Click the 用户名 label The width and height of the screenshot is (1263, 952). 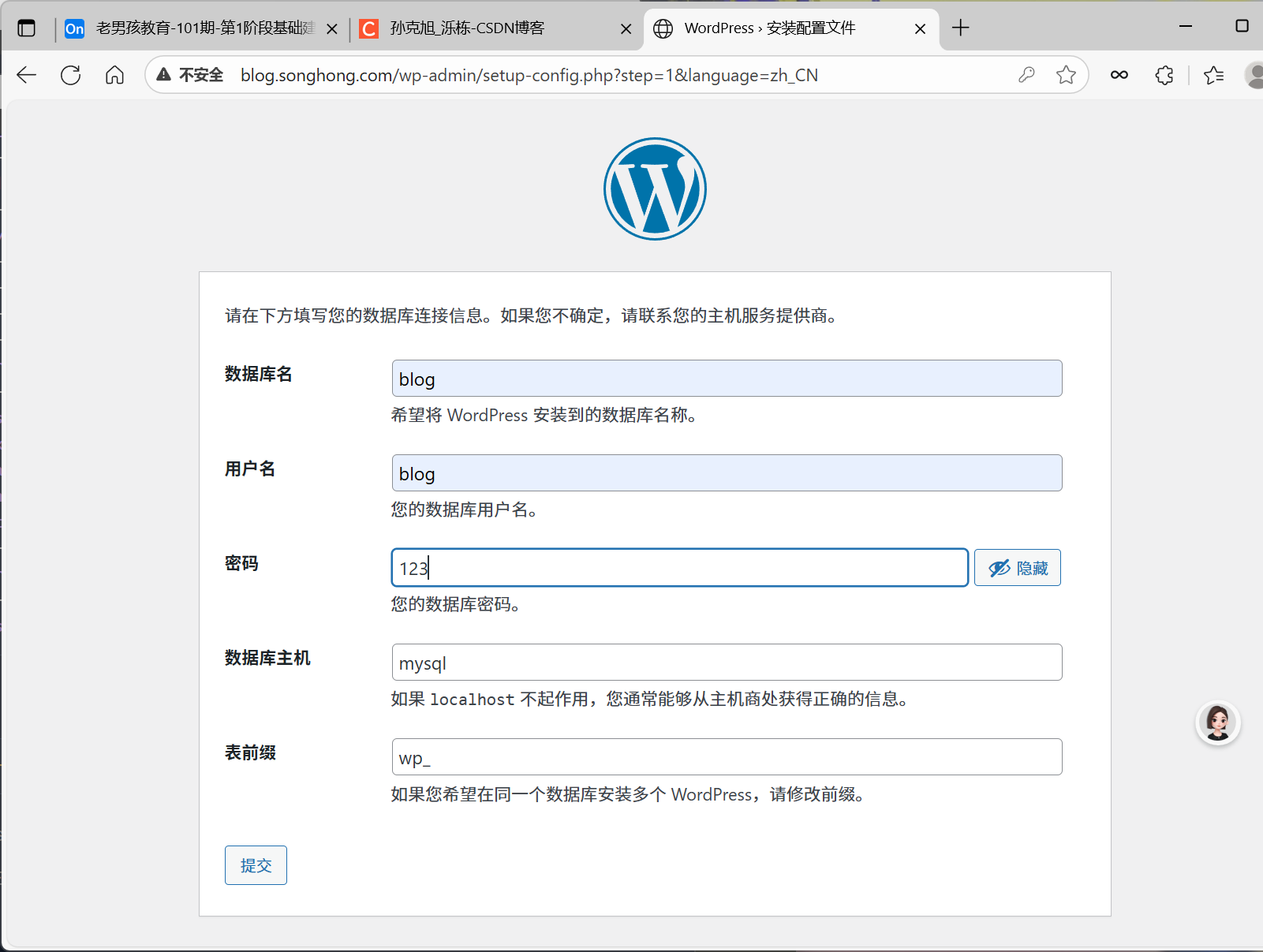pos(250,469)
